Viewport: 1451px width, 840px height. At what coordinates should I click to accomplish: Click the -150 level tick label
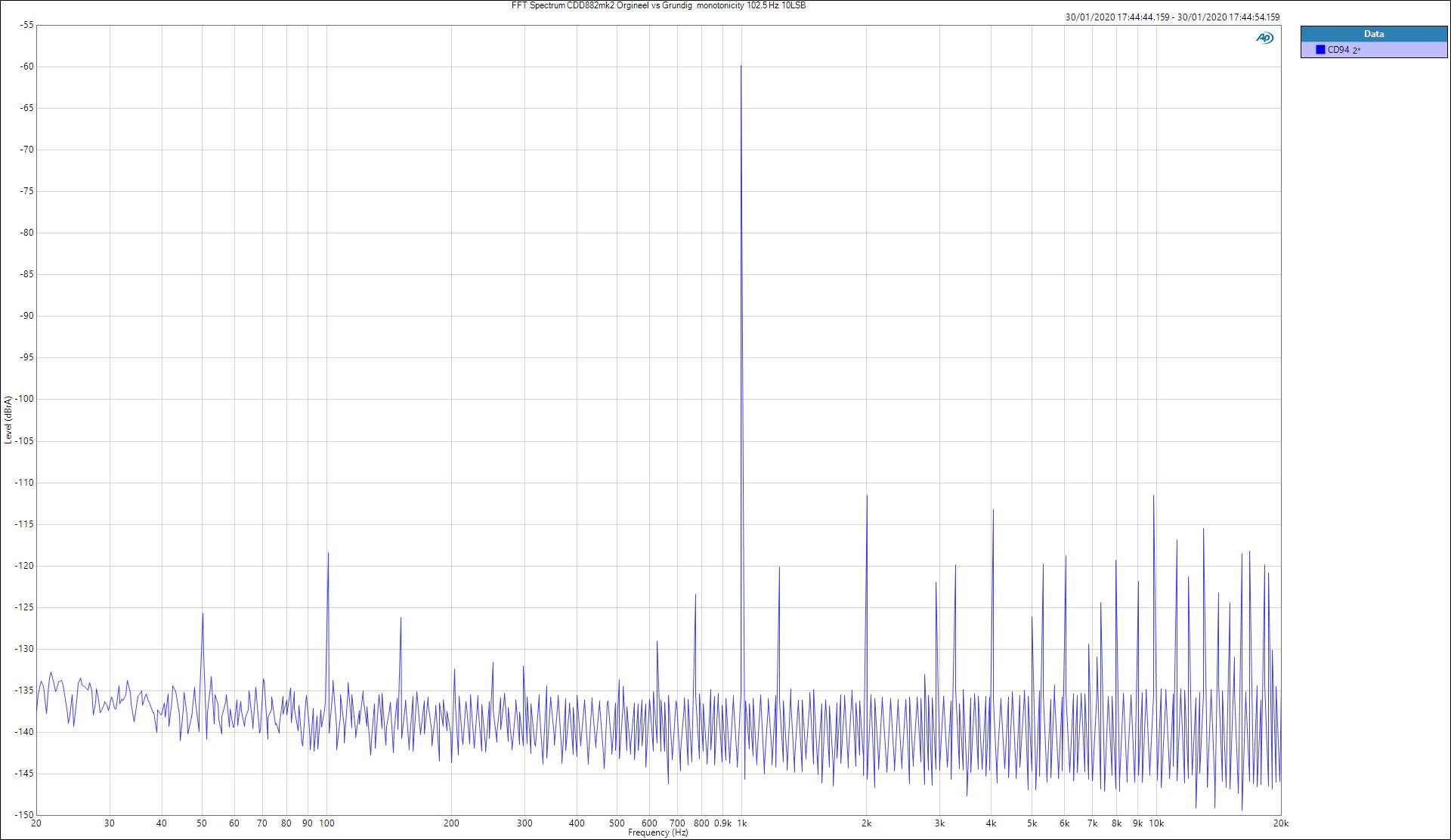coord(25,815)
